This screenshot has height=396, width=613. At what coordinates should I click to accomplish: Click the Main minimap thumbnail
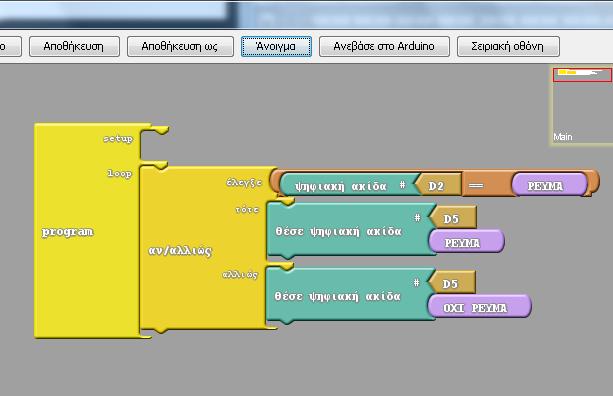[581, 105]
